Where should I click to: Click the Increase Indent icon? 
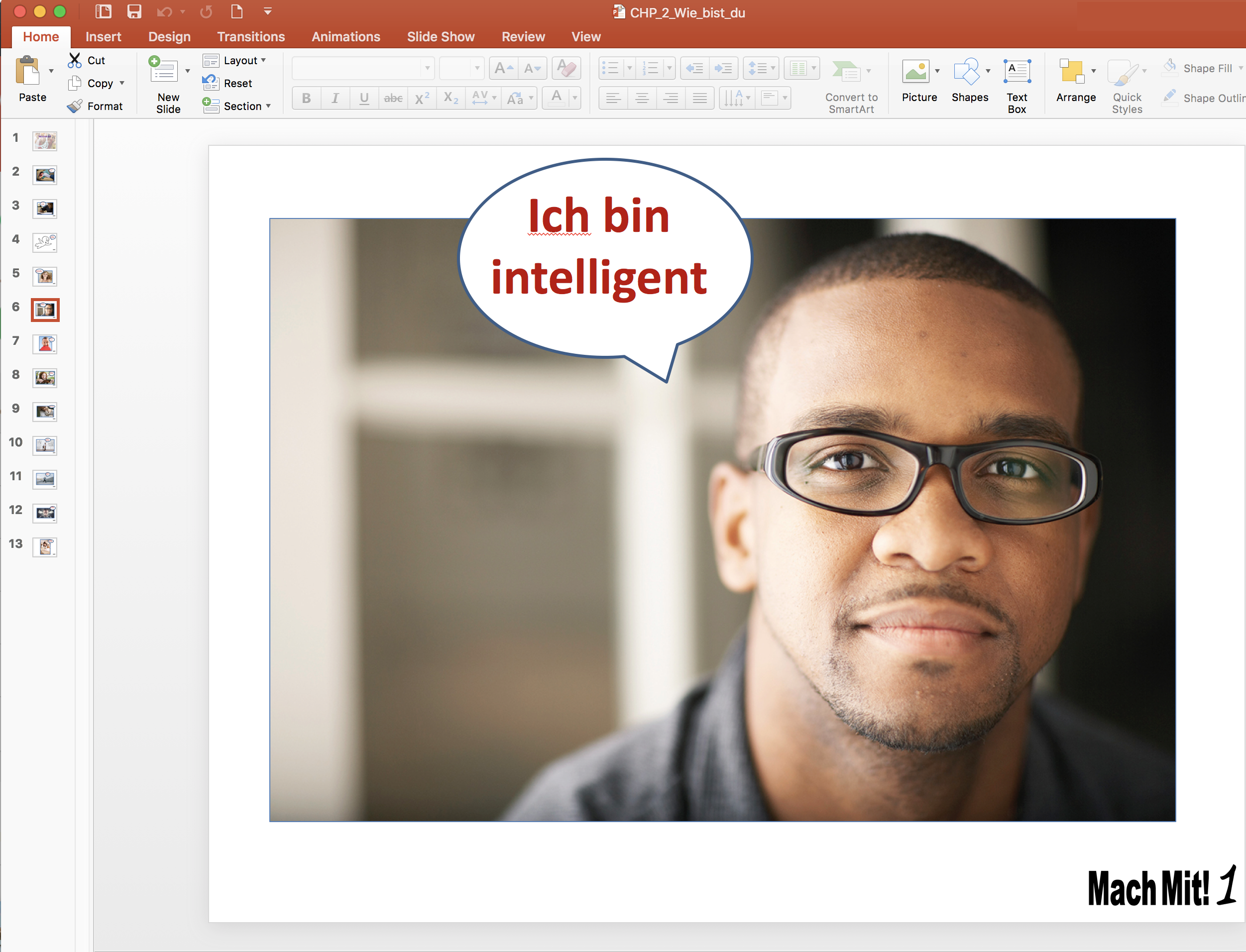tap(723, 69)
